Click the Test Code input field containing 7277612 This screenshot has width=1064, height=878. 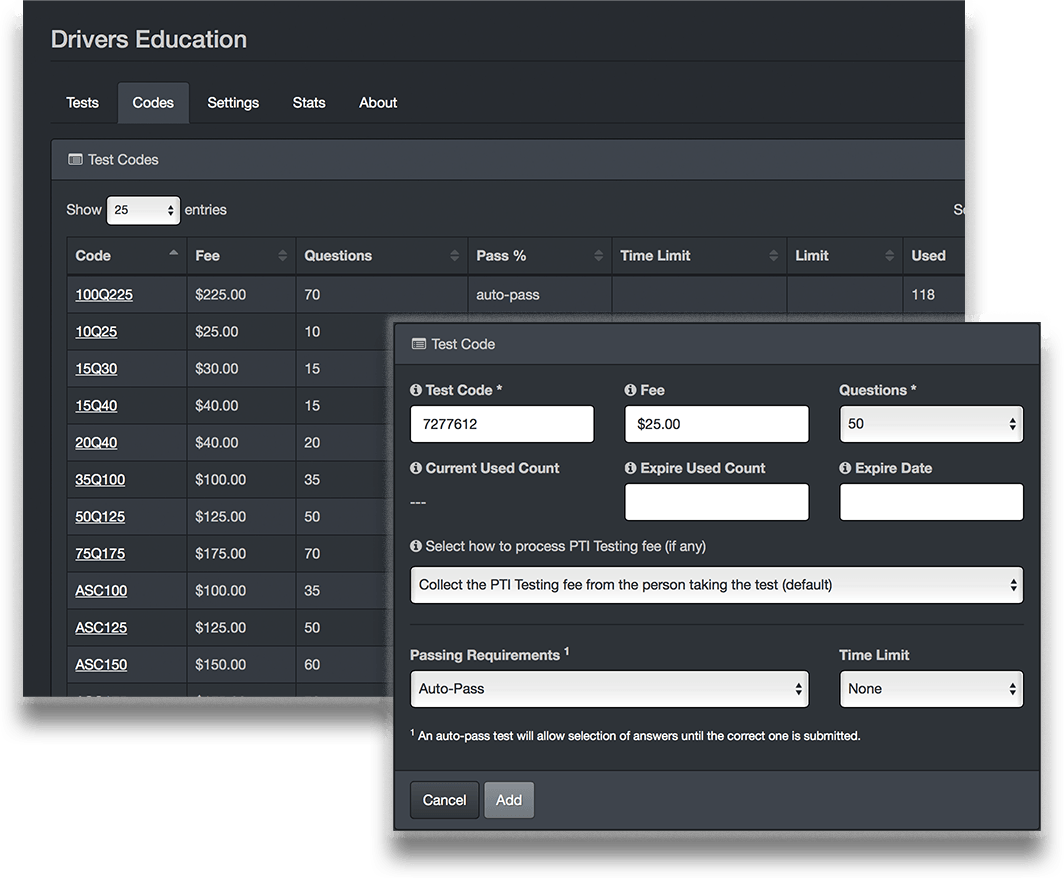pyautogui.click(x=502, y=424)
